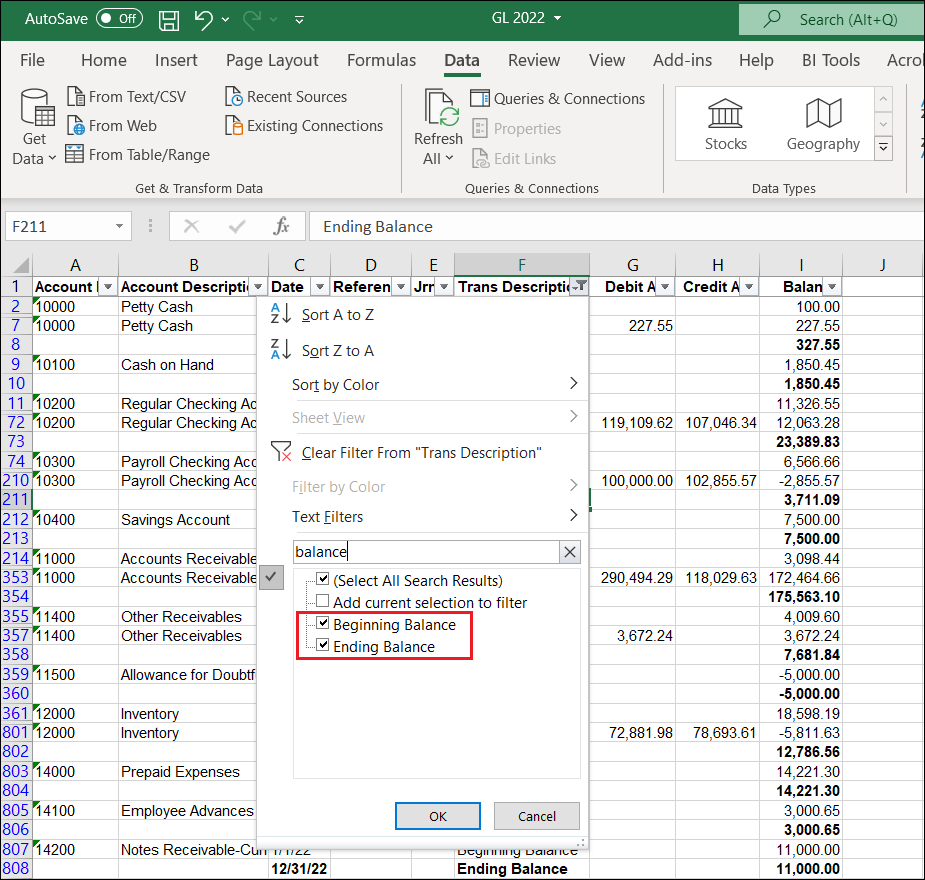Uncheck the Ending Balance checkbox
The height and width of the screenshot is (880, 925).
click(x=323, y=645)
